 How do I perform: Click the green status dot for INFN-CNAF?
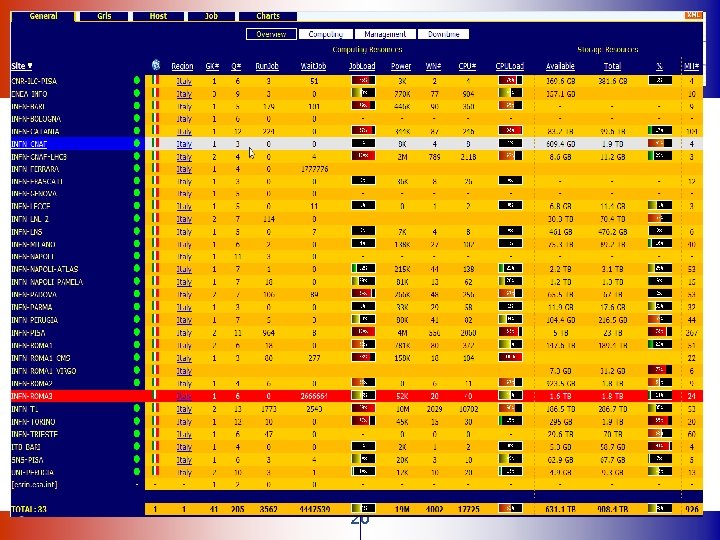click(x=137, y=143)
